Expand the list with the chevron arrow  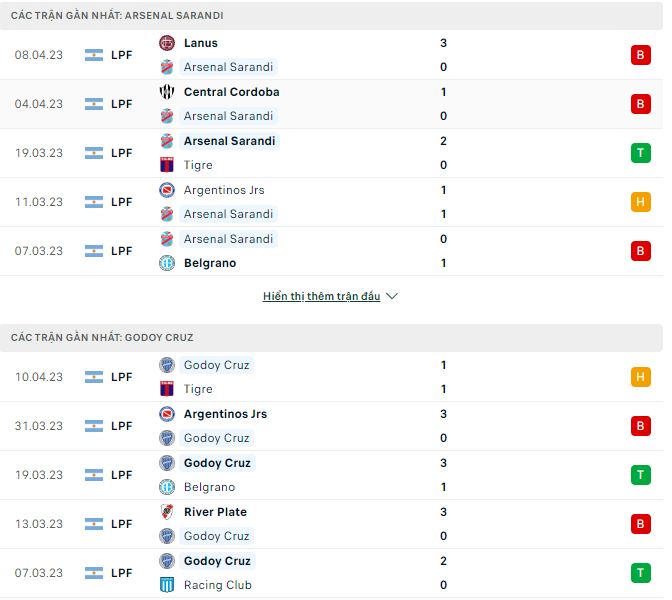[x=392, y=297]
